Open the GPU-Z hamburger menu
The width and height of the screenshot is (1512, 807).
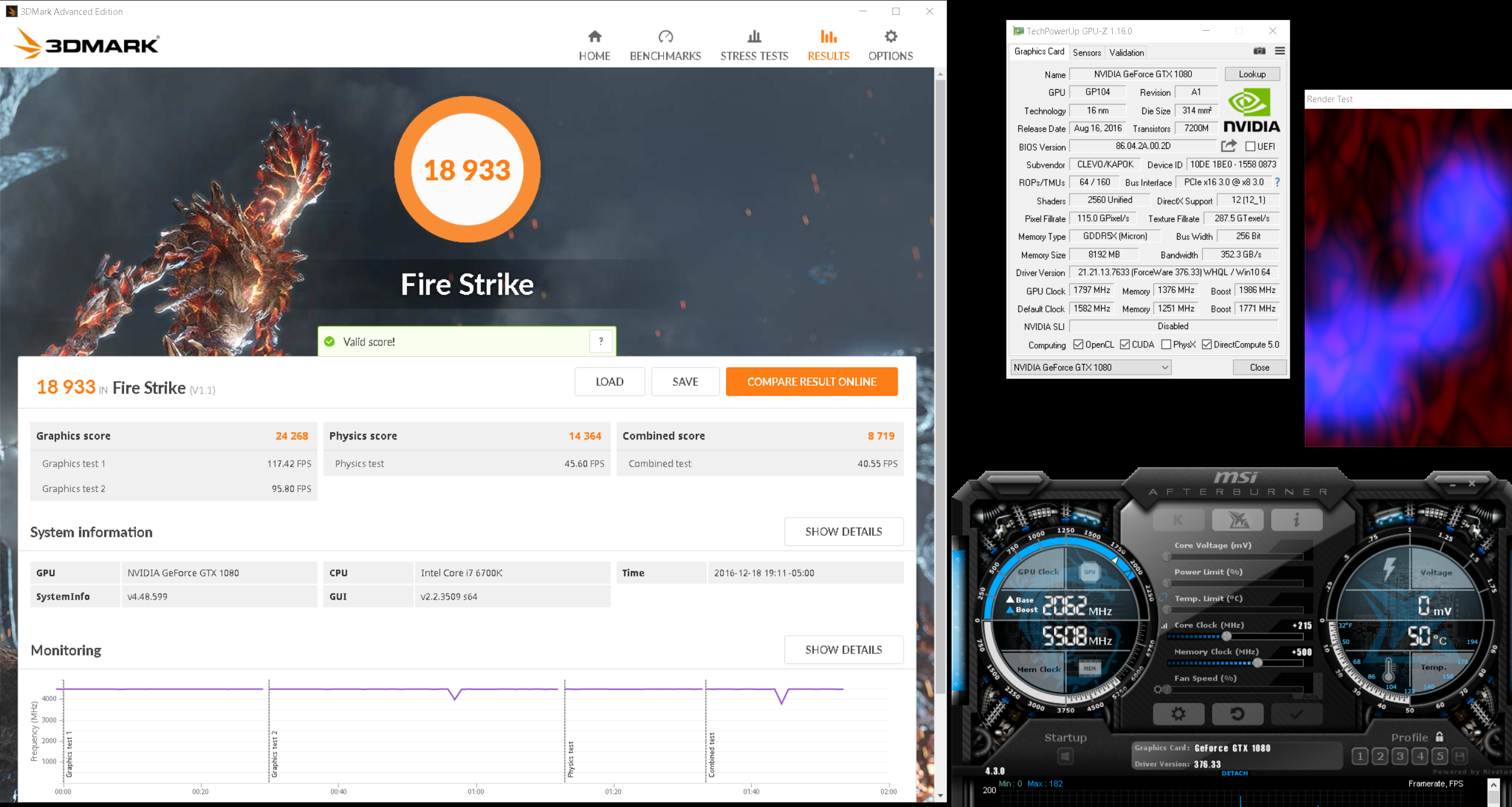(x=1280, y=51)
